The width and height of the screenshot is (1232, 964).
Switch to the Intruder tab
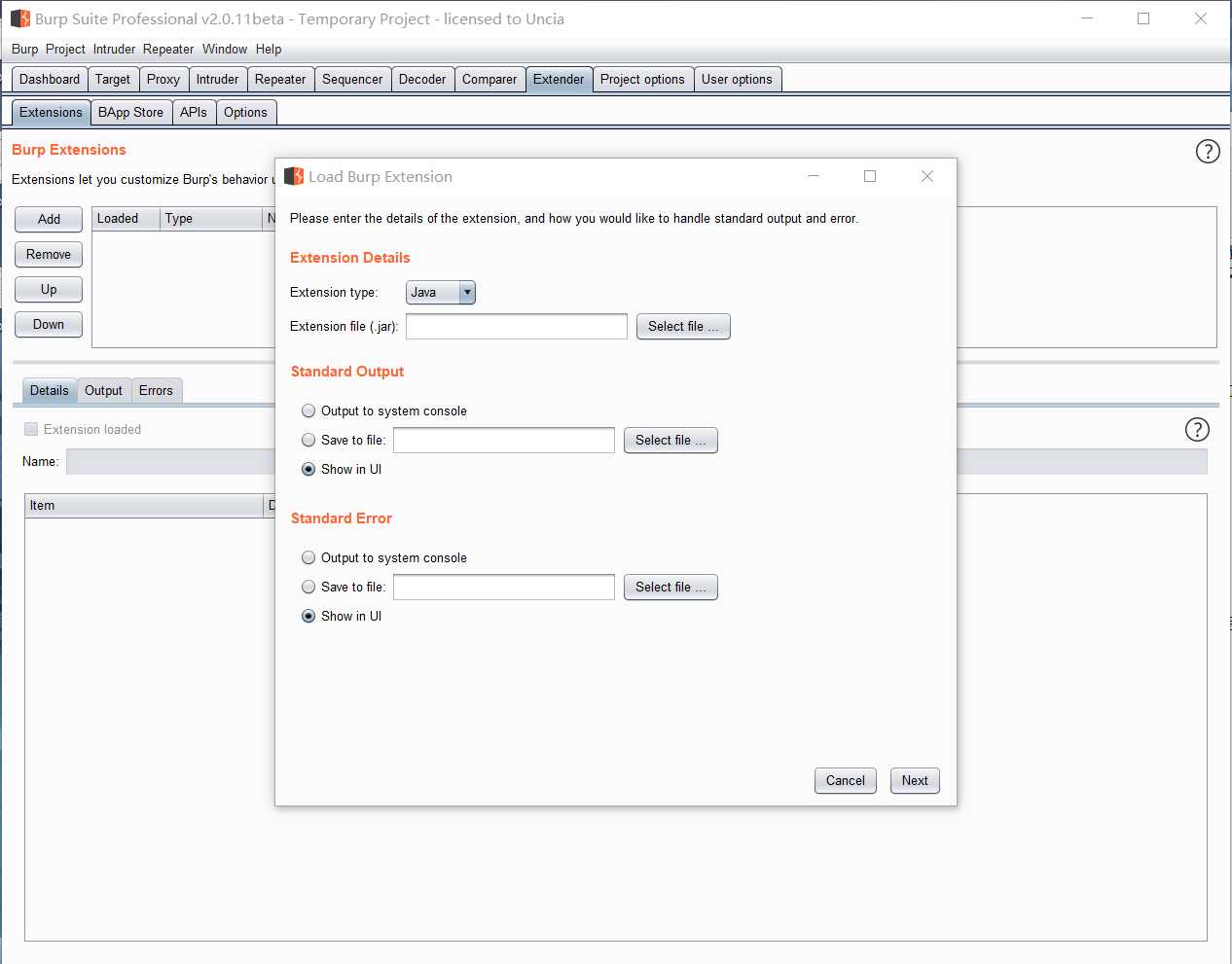(x=217, y=79)
